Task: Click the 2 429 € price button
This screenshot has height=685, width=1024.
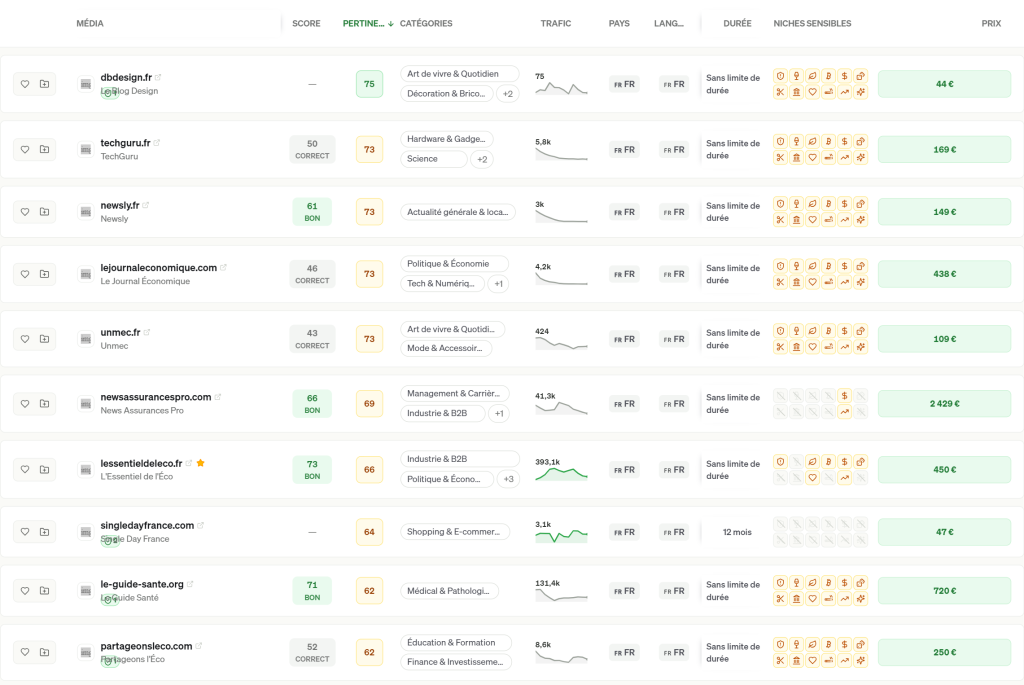Action: (944, 404)
